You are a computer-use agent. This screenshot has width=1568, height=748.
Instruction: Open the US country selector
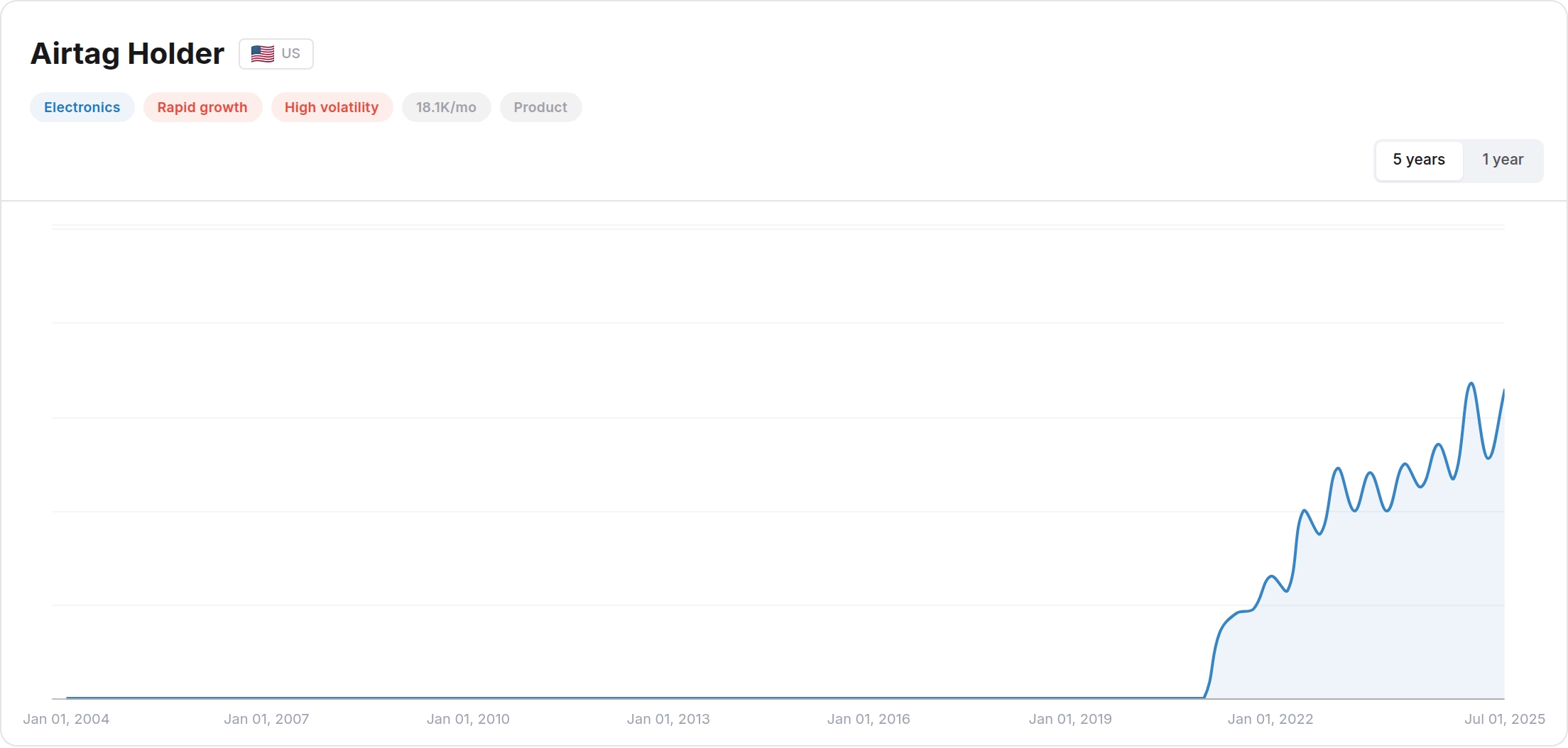pos(276,54)
